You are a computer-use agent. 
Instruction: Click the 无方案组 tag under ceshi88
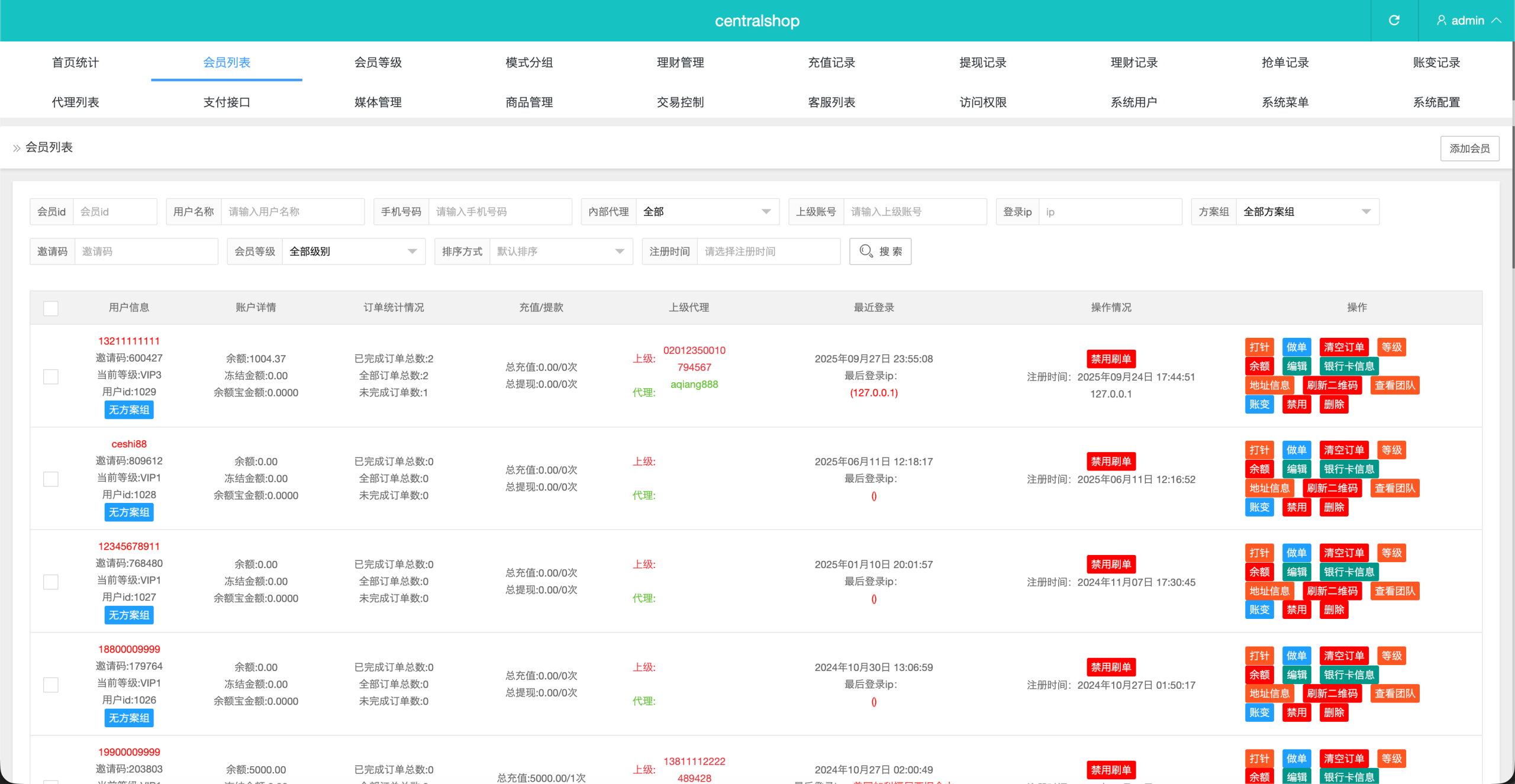click(x=129, y=512)
